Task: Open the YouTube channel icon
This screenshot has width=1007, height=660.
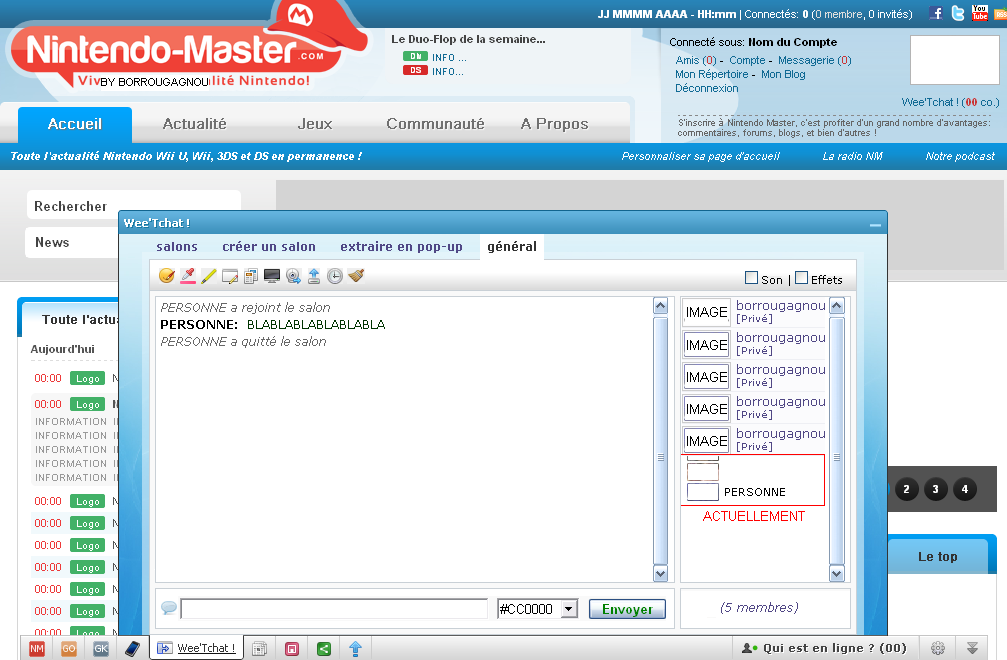Action: pyautogui.click(x=979, y=13)
